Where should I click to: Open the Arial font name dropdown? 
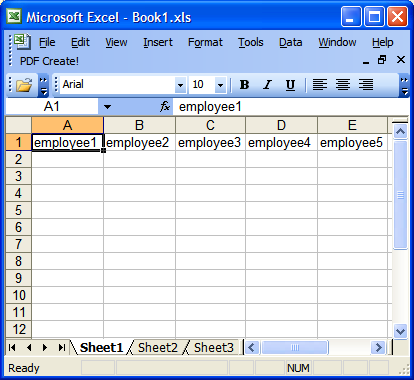(x=180, y=85)
